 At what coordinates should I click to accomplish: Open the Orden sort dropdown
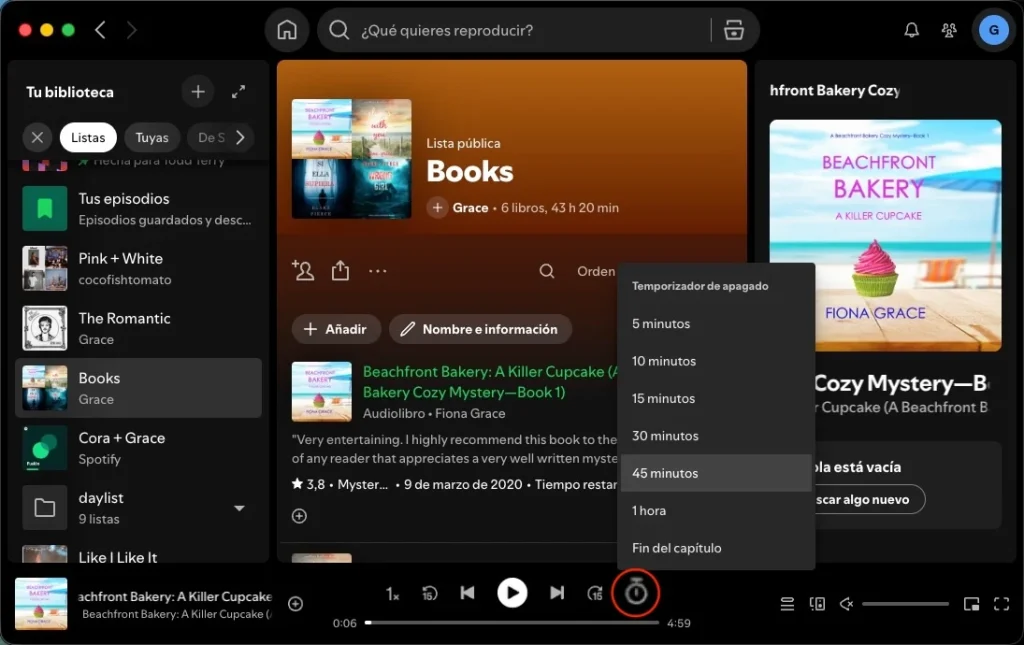coord(596,271)
